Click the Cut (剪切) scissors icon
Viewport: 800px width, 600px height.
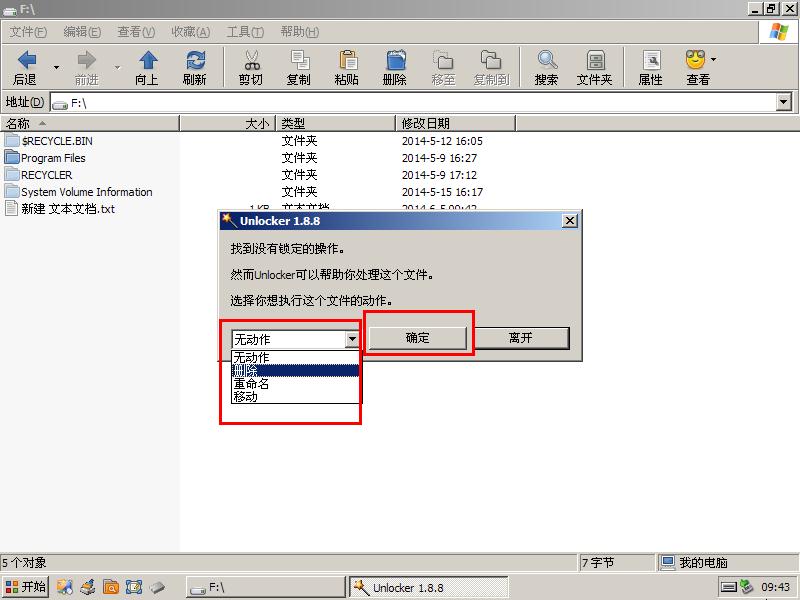pos(252,60)
